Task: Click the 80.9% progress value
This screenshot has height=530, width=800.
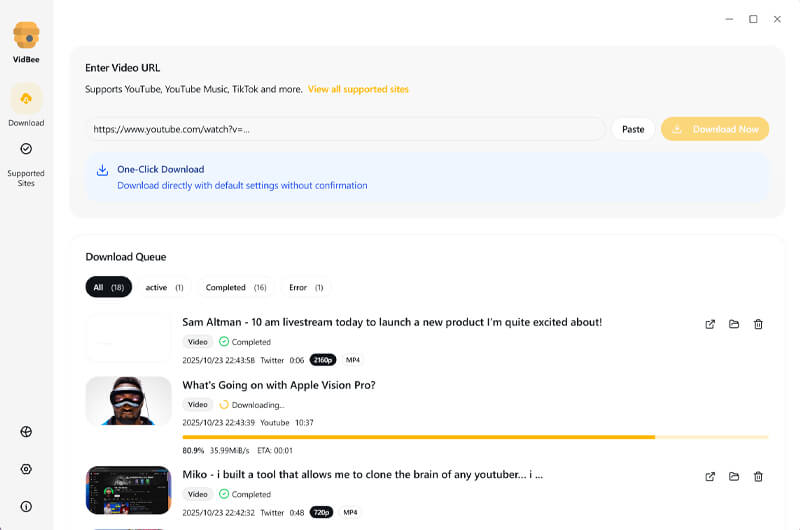Action: pyautogui.click(x=193, y=450)
